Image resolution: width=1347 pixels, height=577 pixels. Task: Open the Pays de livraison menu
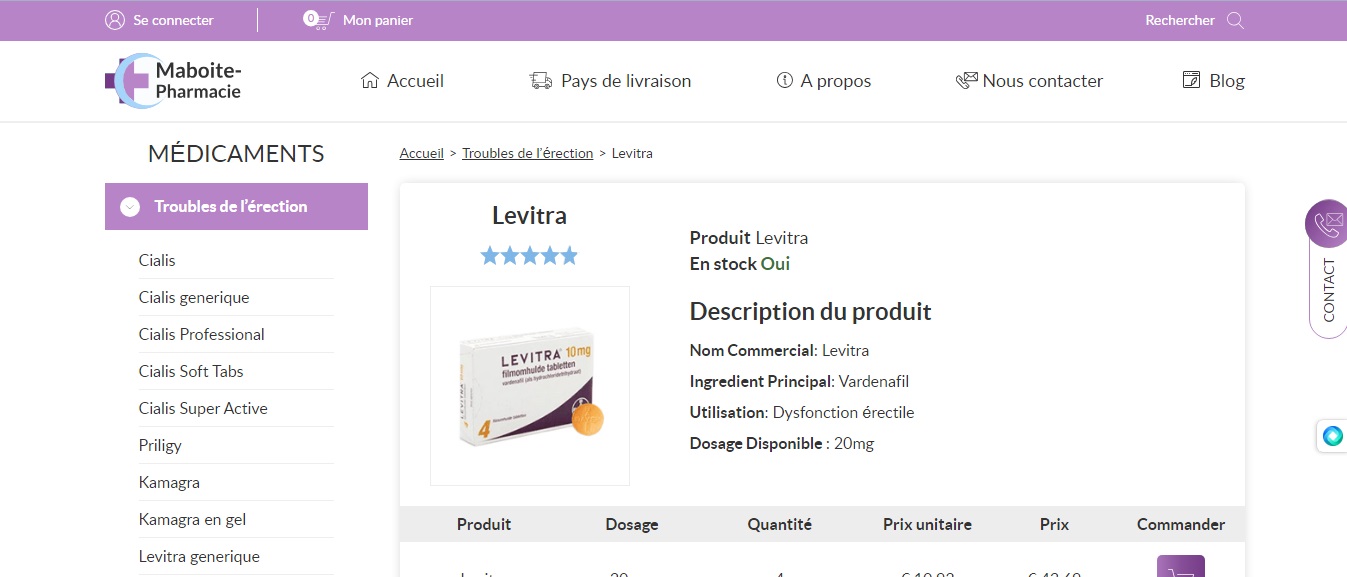(610, 81)
